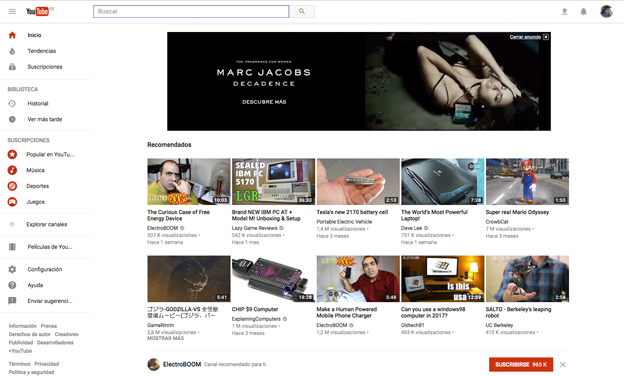Click the Dave Lee channel name
Screen dimensions: 624x376
pyautogui.click(x=411, y=228)
